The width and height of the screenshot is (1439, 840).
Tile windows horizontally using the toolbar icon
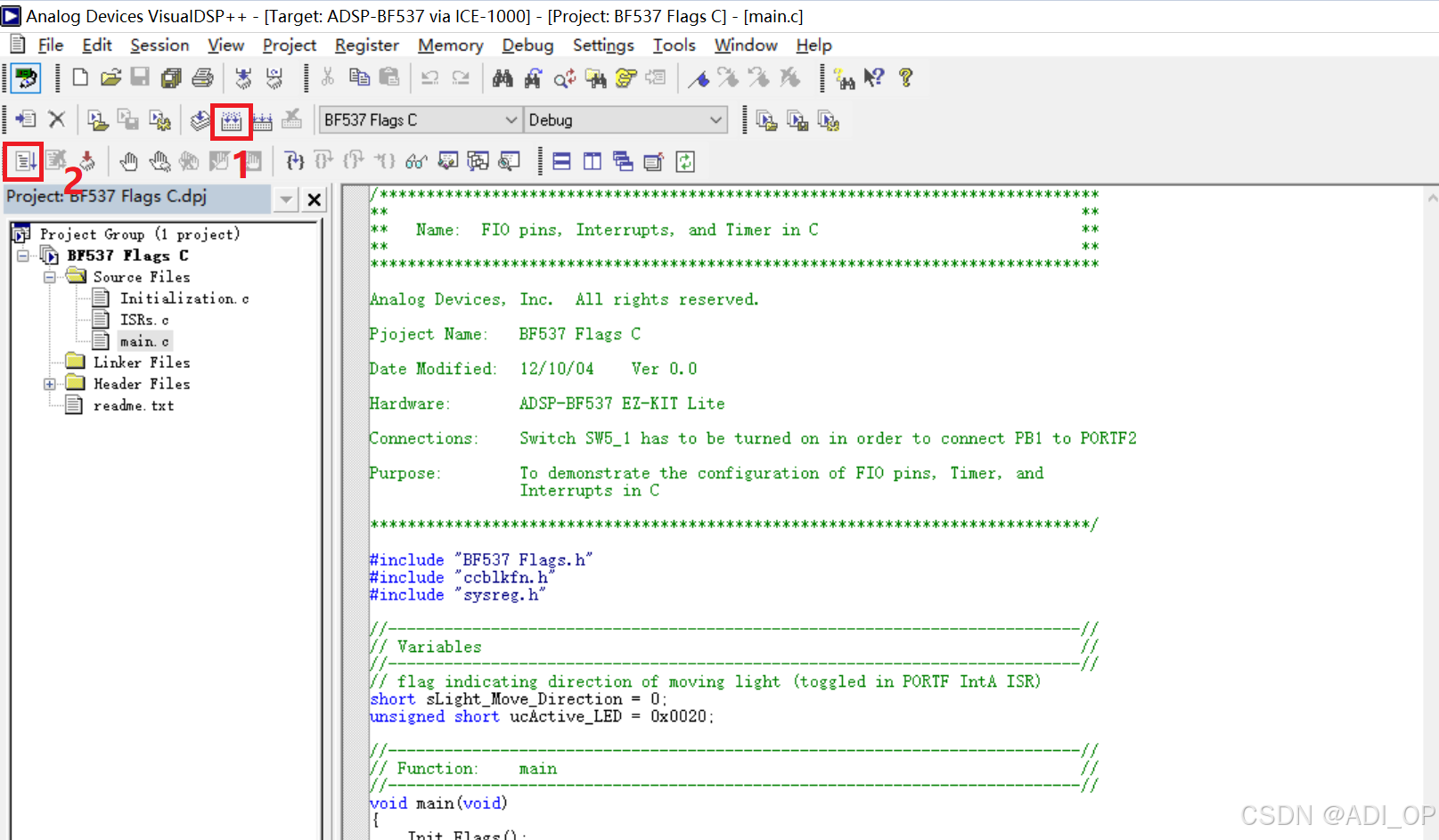tap(561, 161)
